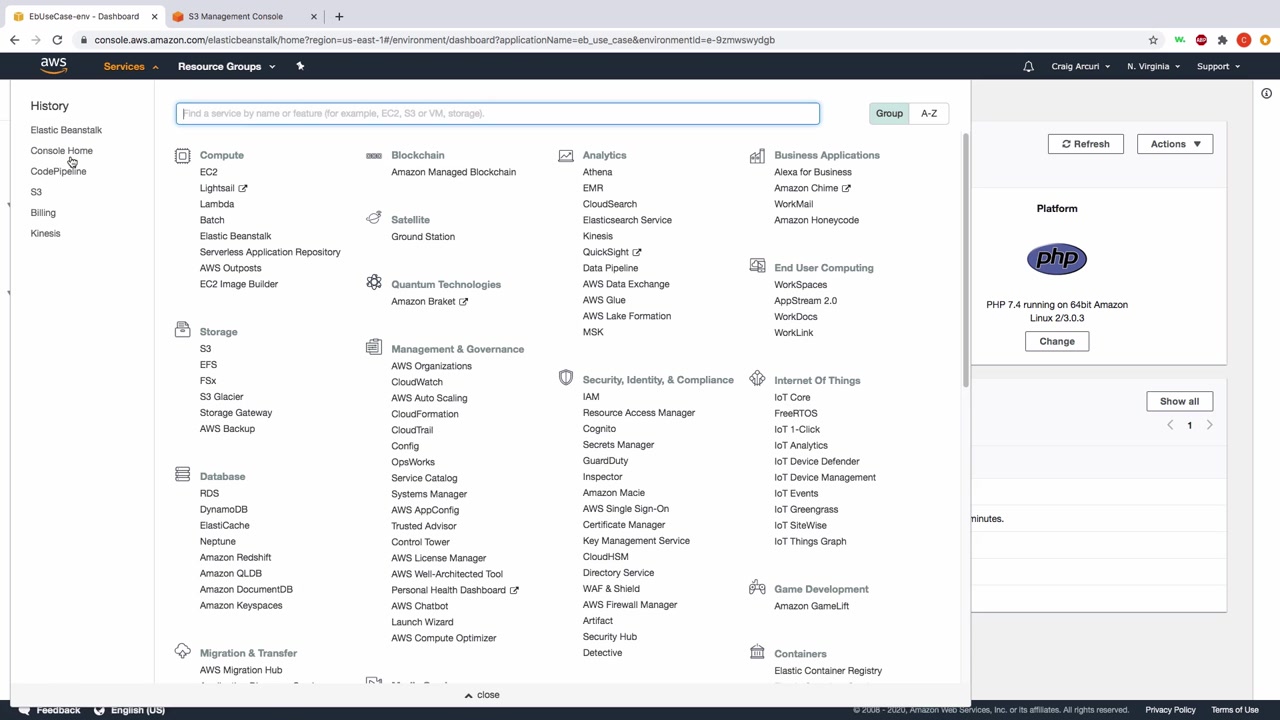Open the Feedback link in the footer
The height and width of the screenshot is (720, 1280).
tap(50, 710)
